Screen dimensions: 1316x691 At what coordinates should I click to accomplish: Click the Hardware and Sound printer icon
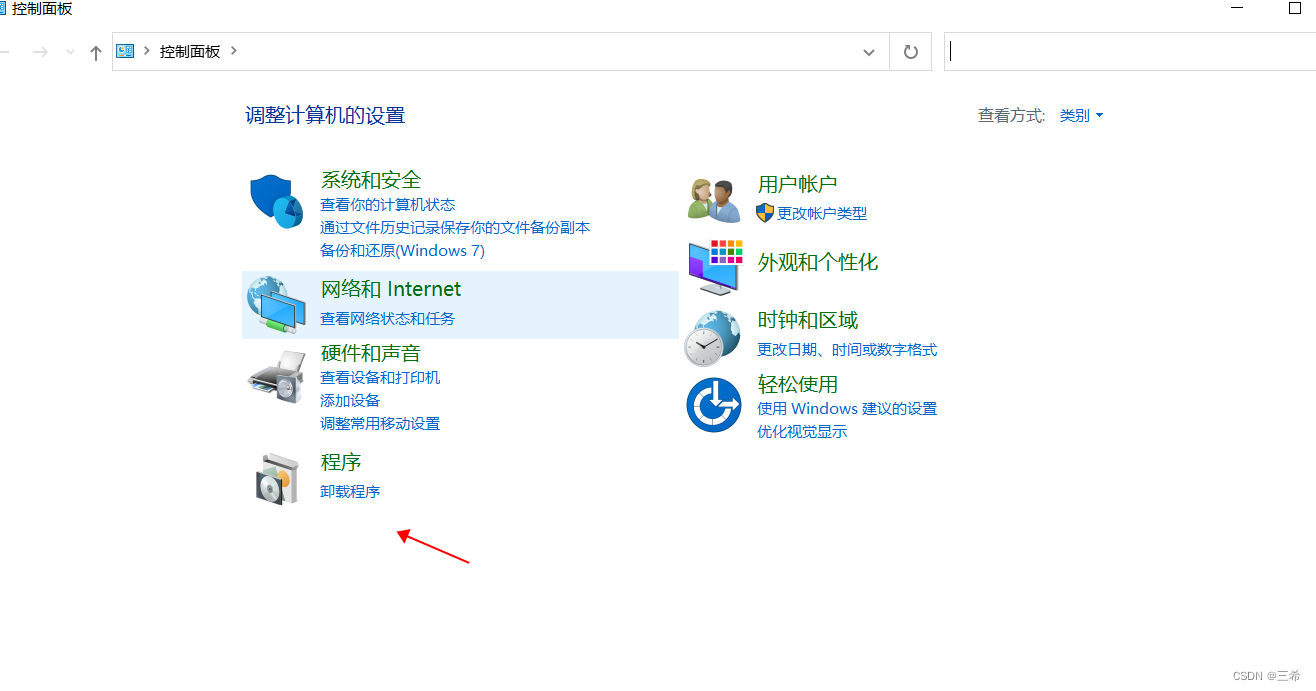[276, 376]
